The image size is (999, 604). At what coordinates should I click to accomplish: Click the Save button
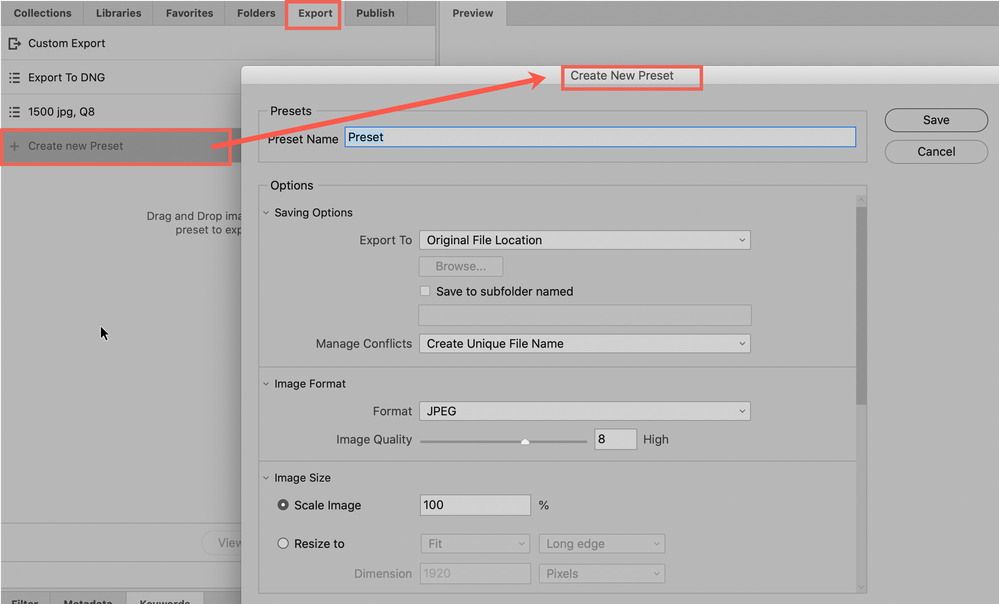click(x=936, y=120)
